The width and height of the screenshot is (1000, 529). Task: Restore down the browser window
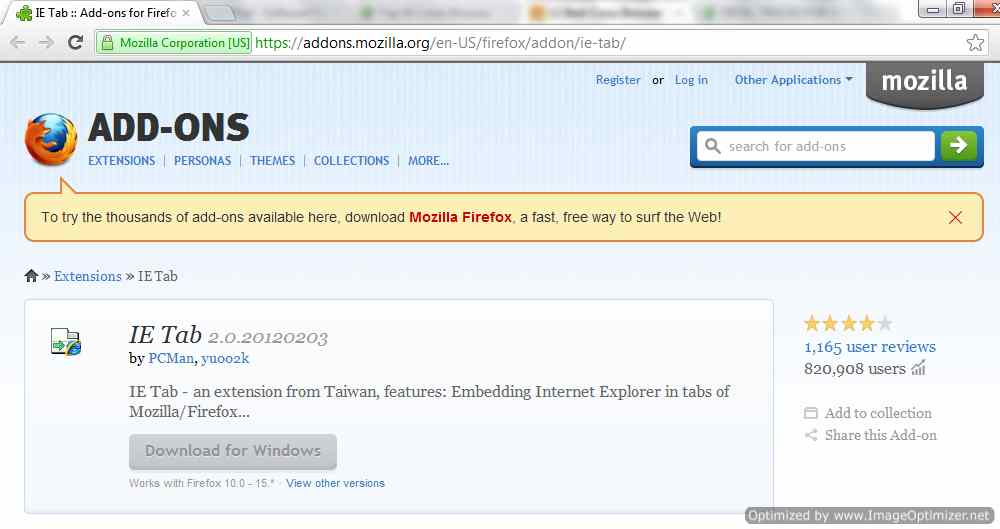959,9
